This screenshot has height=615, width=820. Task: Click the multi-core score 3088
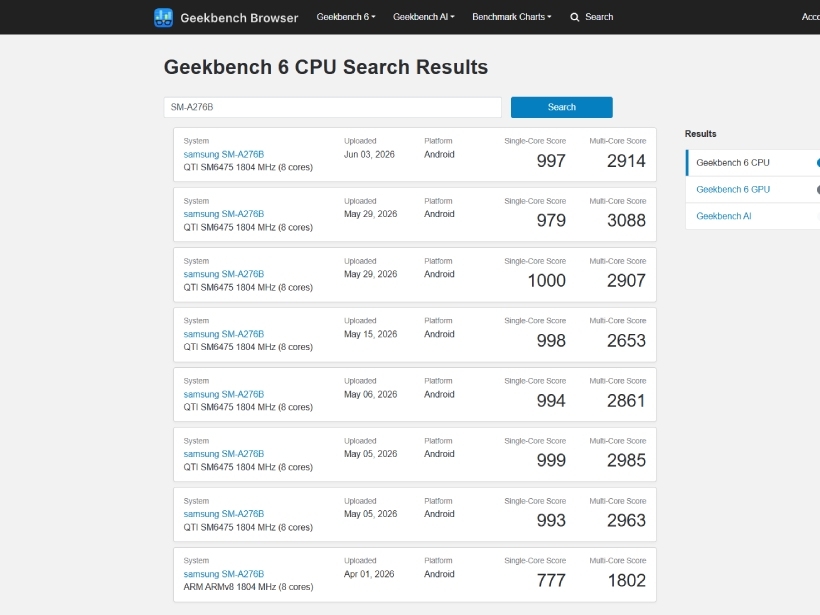[x=626, y=221]
